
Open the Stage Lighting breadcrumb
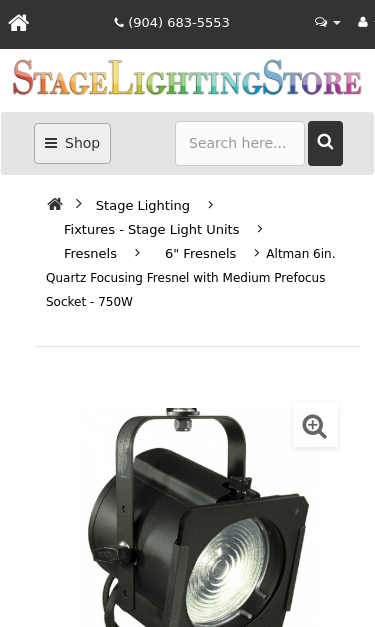[143, 206]
